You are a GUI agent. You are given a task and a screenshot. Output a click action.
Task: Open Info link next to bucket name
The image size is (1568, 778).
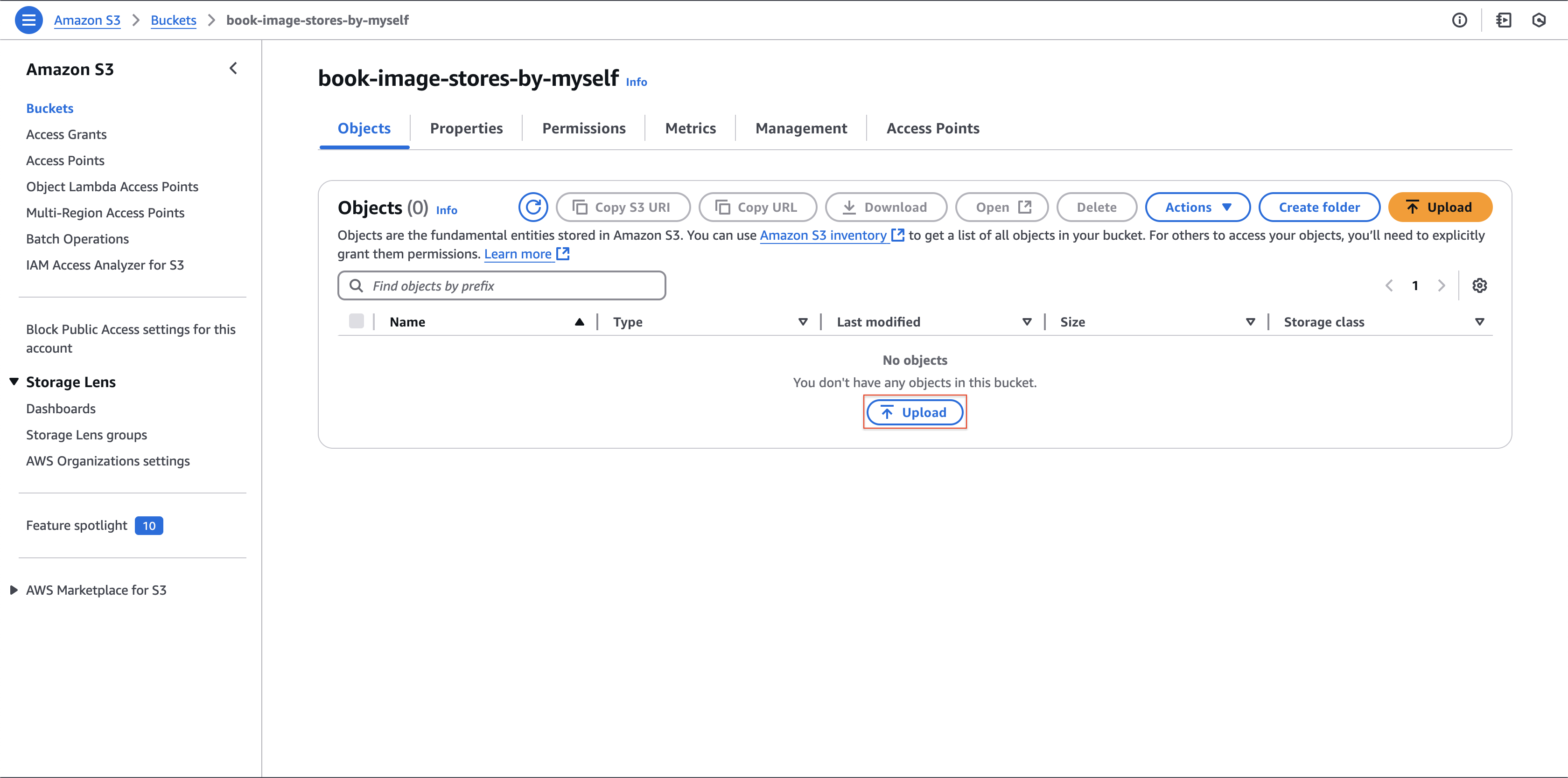click(x=636, y=82)
